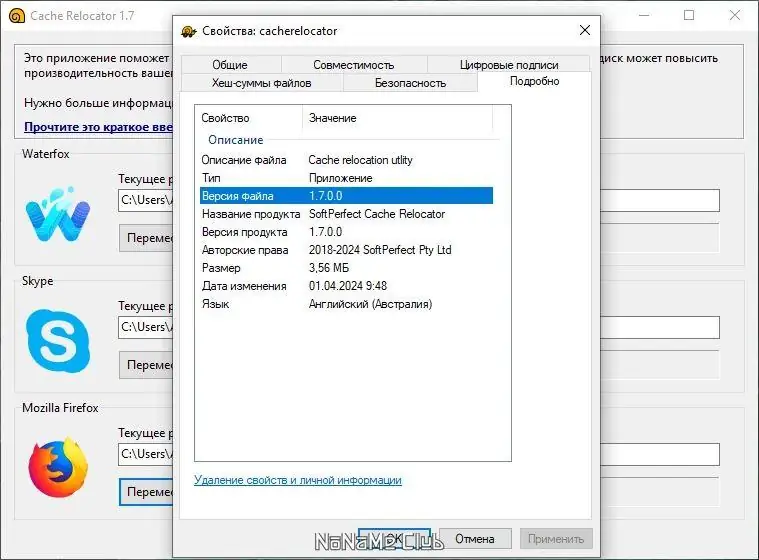Click the value Cache relocation utlity
This screenshot has width=759, height=560.
click(361, 160)
